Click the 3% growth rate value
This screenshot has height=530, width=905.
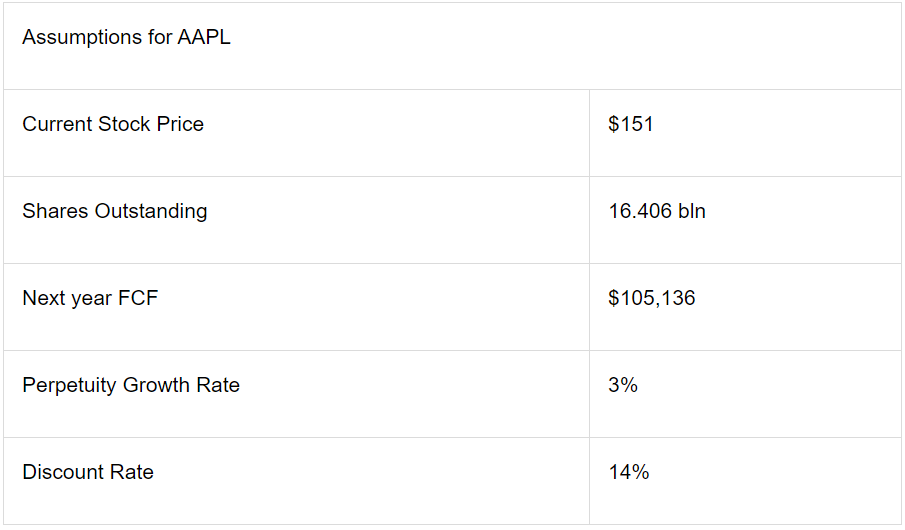pos(623,386)
